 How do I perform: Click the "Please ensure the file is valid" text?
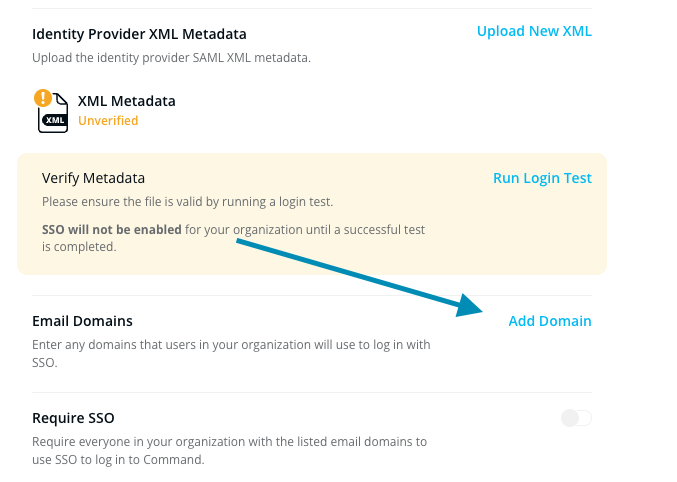187,202
